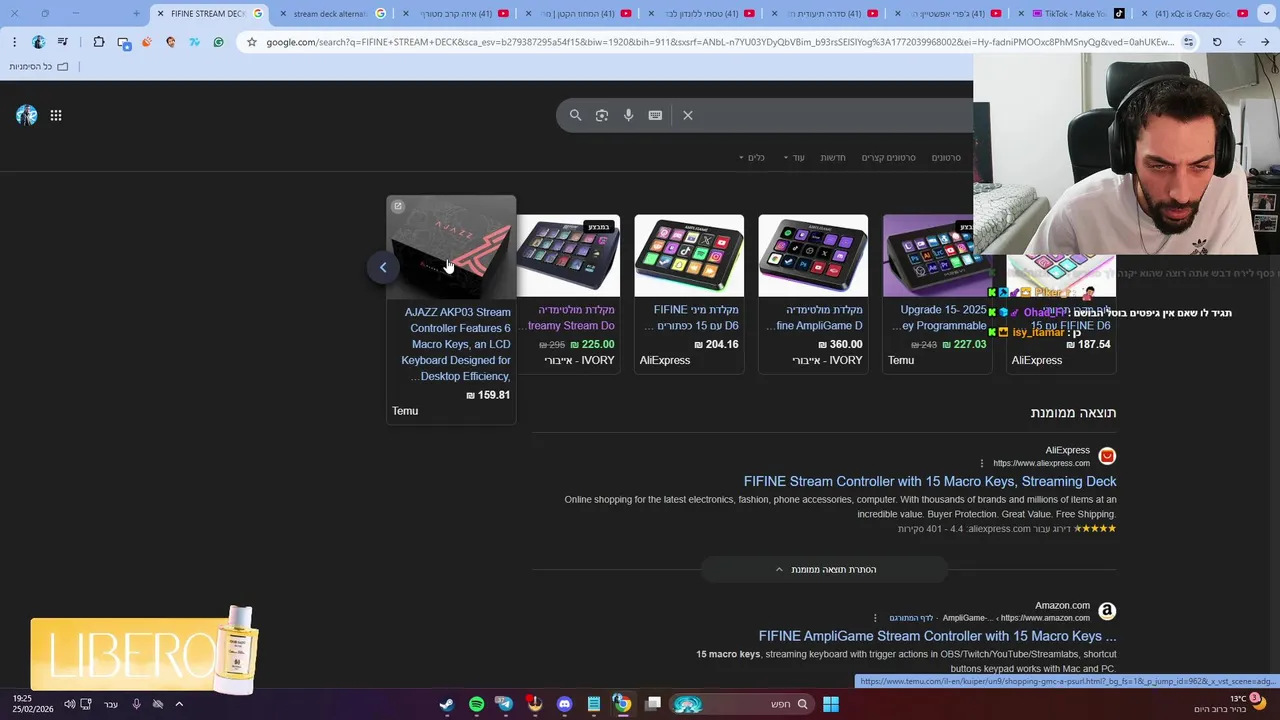1280x720 pixels.
Task: Open site settings icon in address bar
Action: (x=1188, y=42)
